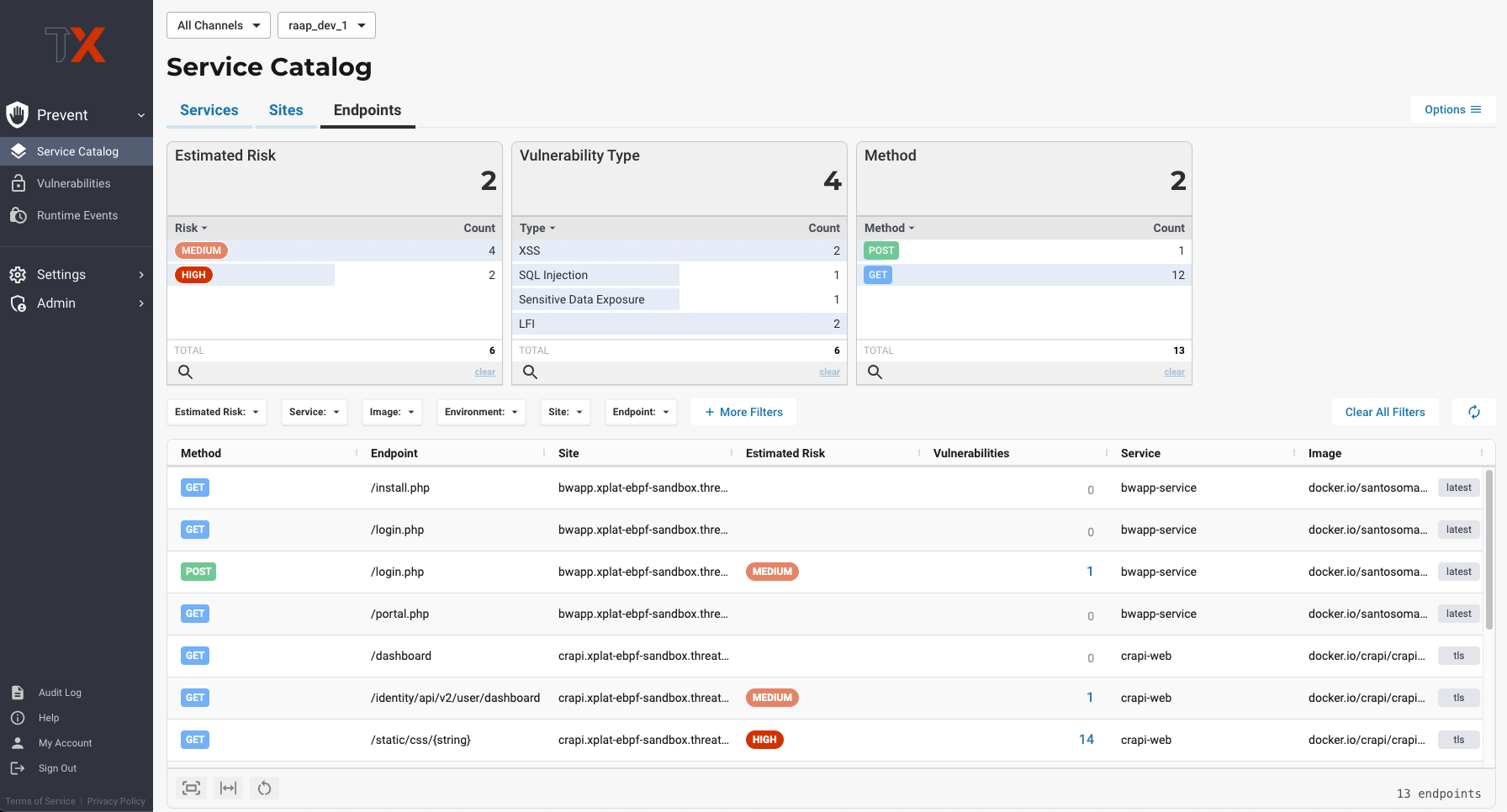1507x812 pixels.
Task: Click the TX logo
Action: click(x=76, y=45)
